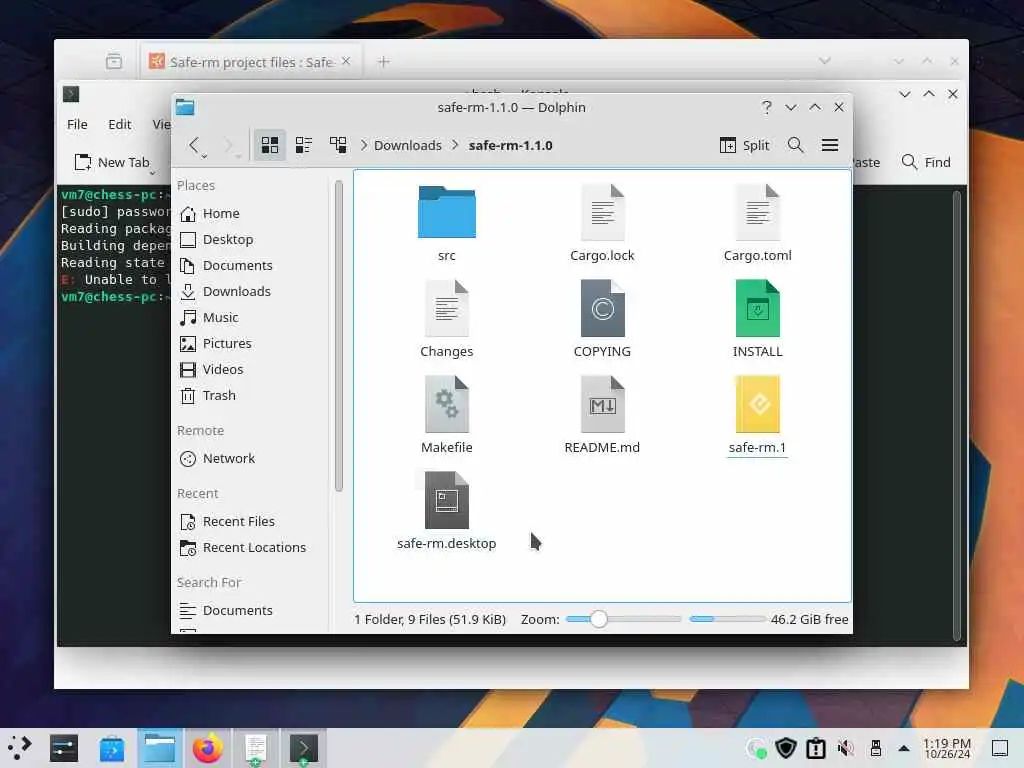Open a new browser tab

pos(383,61)
